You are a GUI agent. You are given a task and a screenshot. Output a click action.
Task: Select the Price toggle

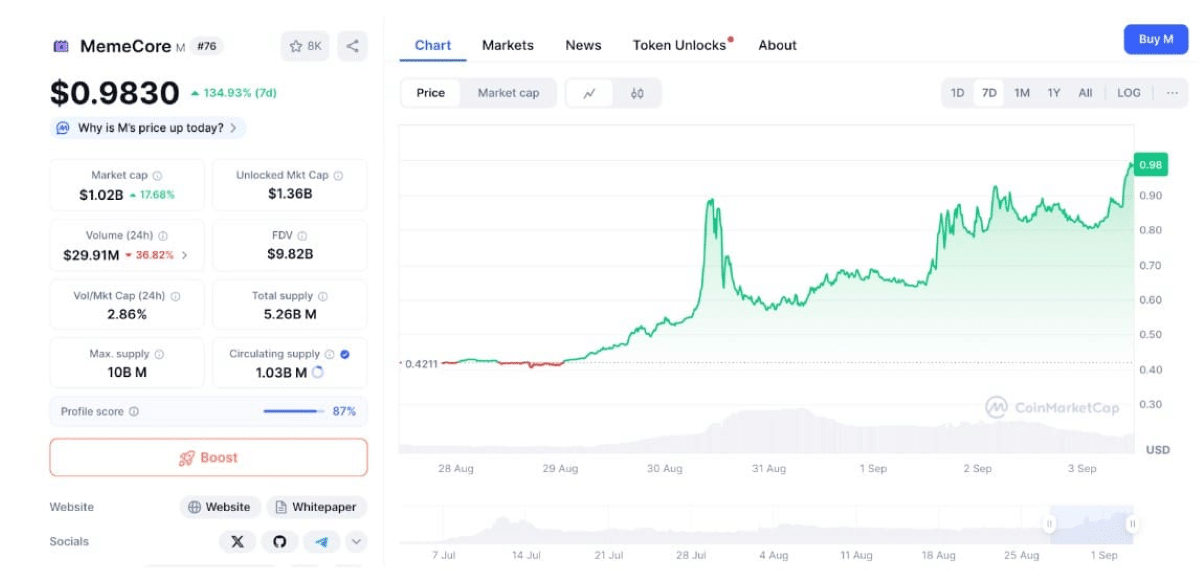click(x=431, y=93)
